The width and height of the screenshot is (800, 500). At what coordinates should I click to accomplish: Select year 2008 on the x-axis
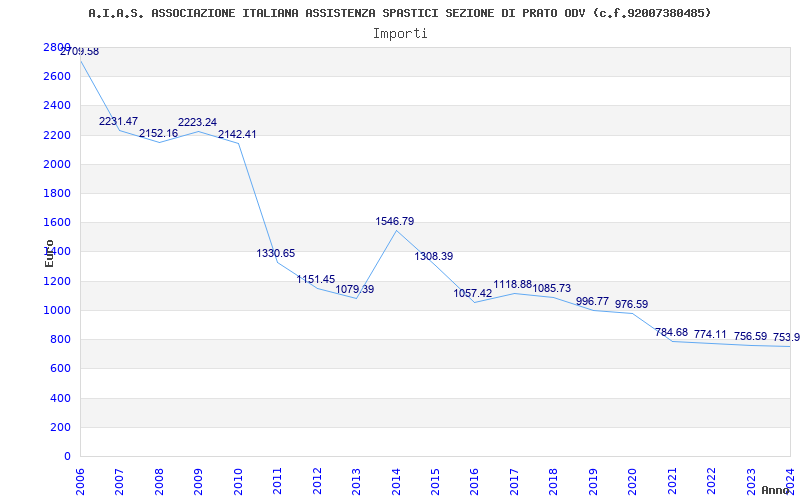159,482
